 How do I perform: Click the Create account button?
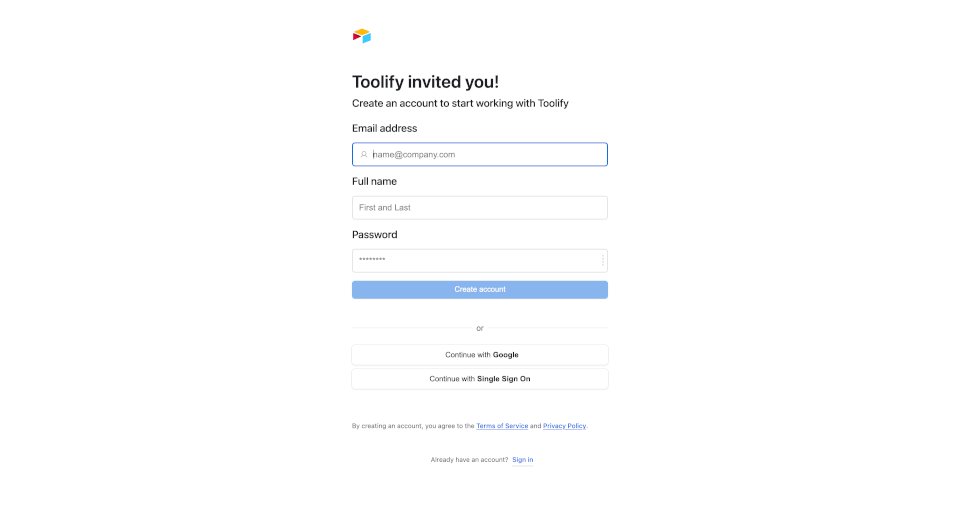[479, 290]
